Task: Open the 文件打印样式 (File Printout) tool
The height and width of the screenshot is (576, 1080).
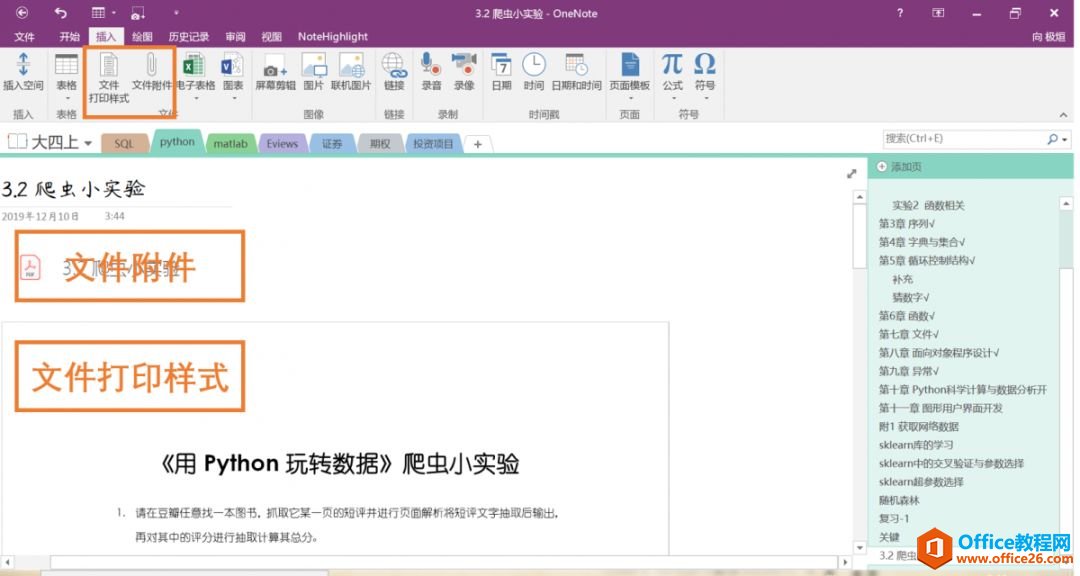Action: [x=108, y=75]
